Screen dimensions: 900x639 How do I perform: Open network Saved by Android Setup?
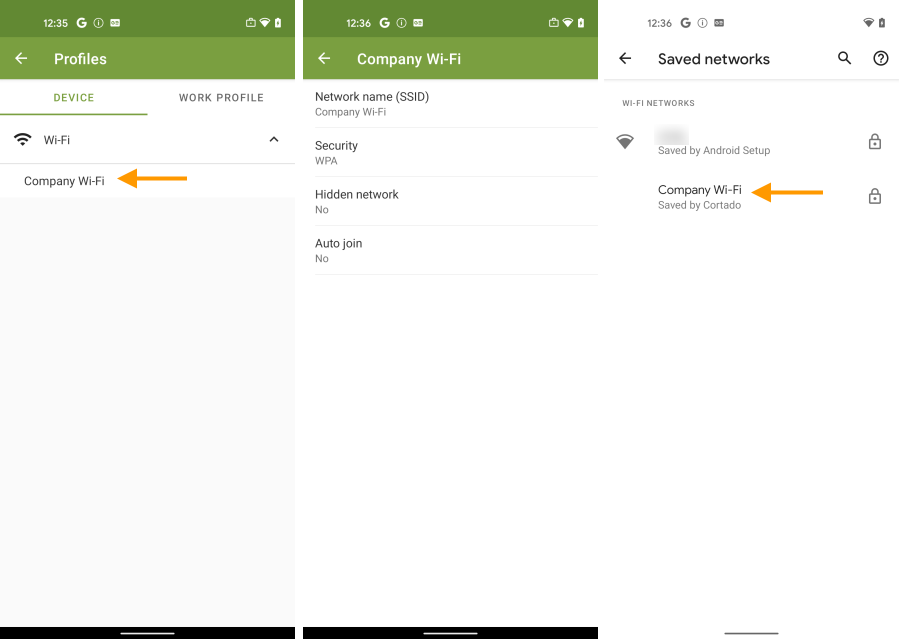coord(751,142)
